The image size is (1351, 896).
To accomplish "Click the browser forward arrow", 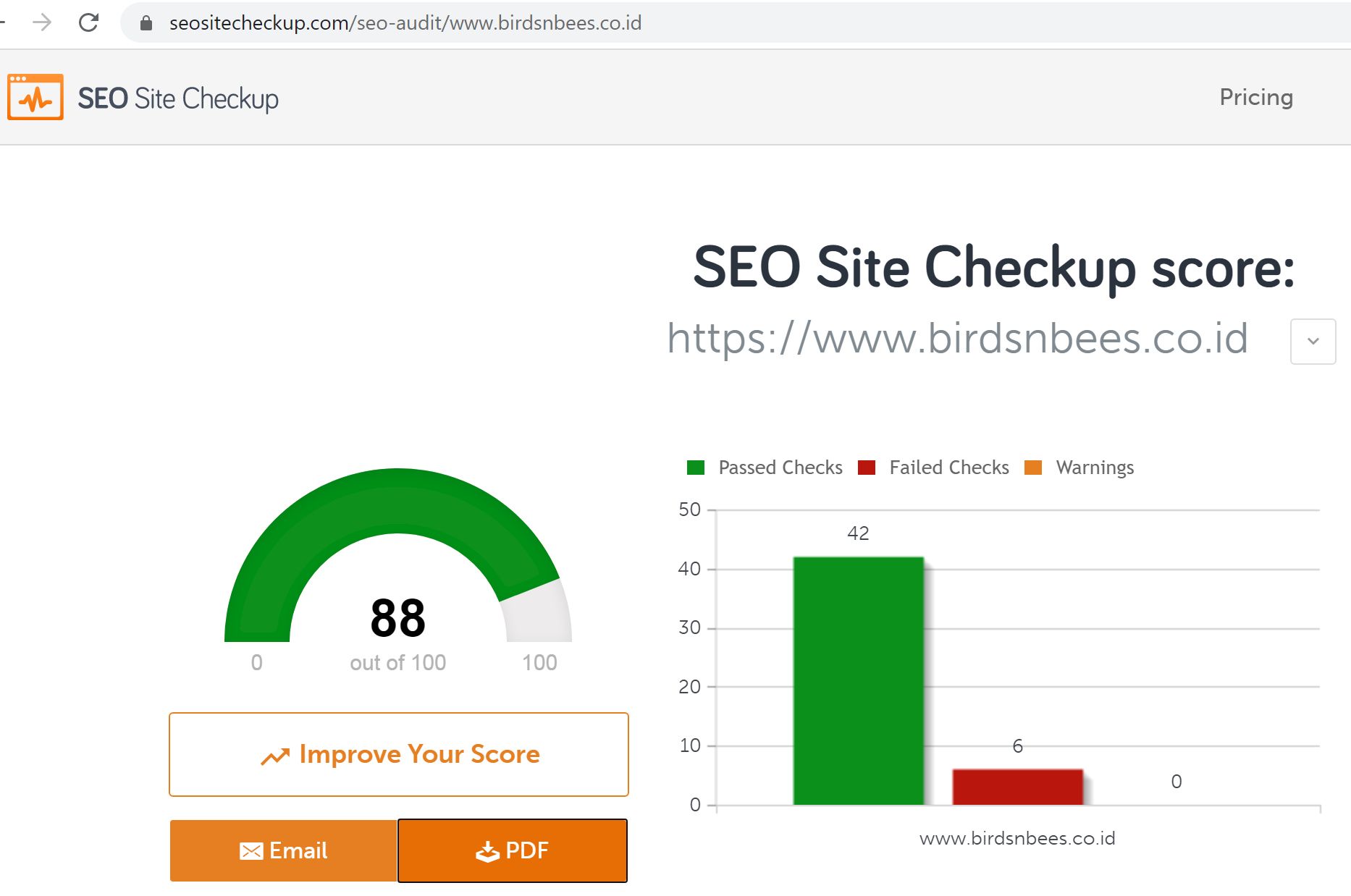I will pyautogui.click(x=43, y=22).
